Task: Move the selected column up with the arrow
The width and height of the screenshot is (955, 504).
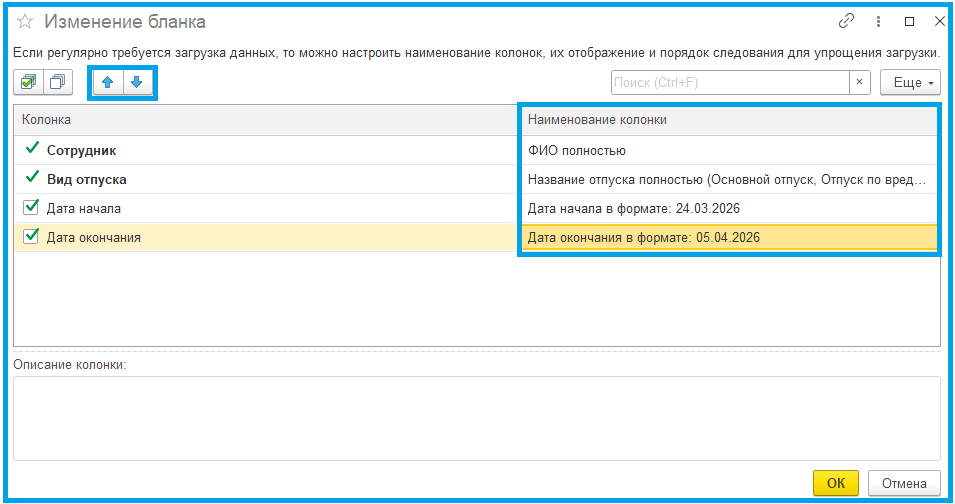Action: pyautogui.click(x=108, y=83)
